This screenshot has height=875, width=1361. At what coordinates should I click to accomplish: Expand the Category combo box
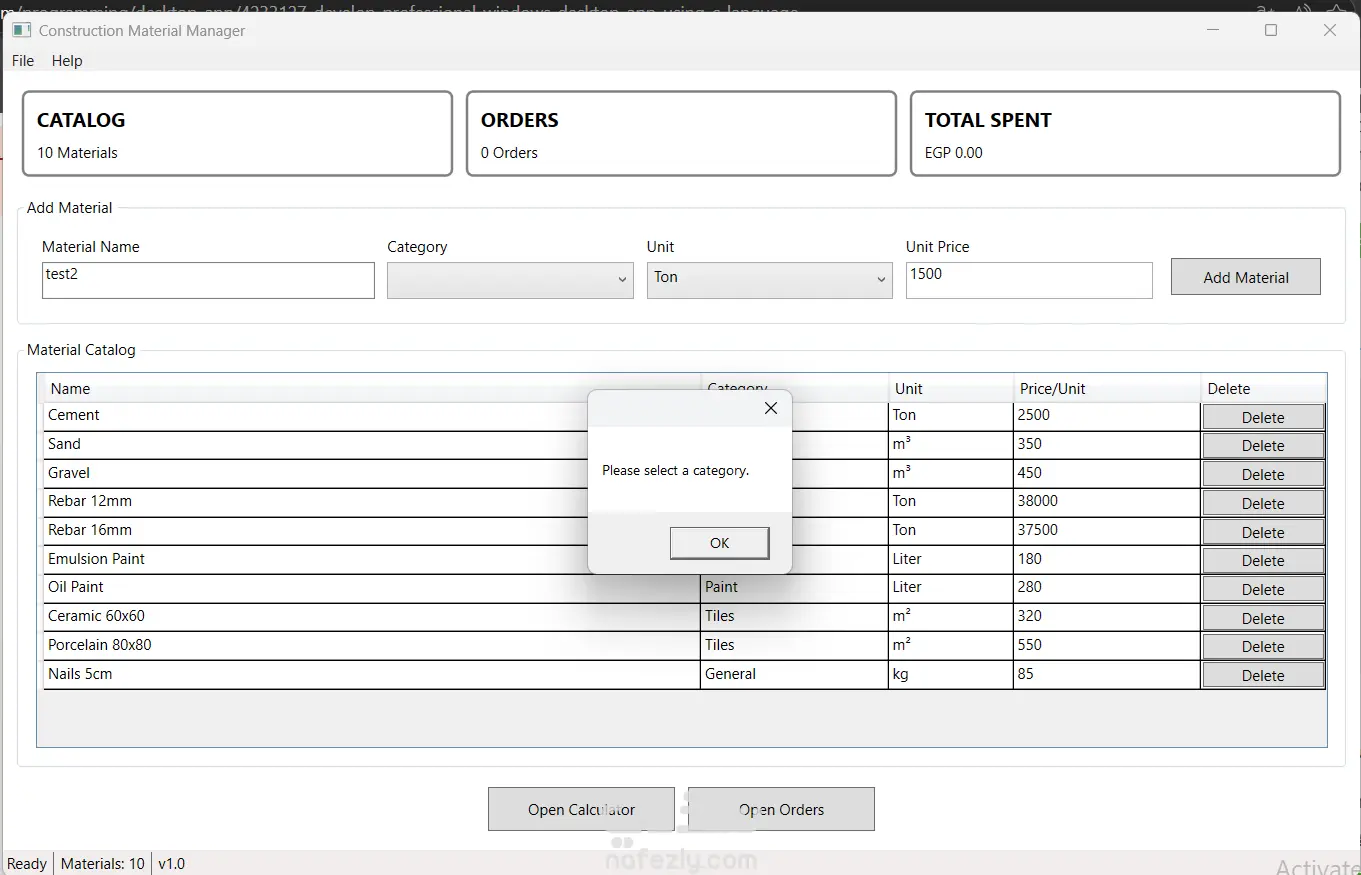click(x=510, y=280)
